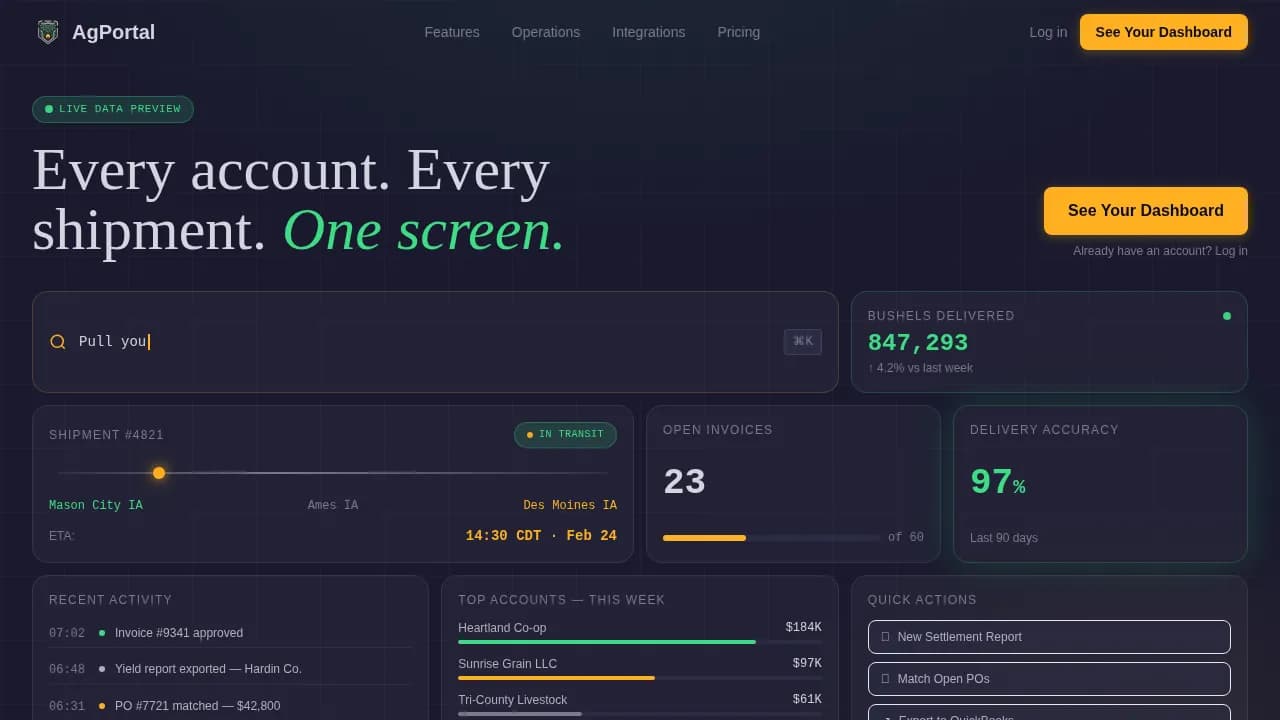Click the green status dot on Bushels Delivered
Image resolution: width=1280 pixels, height=720 pixels.
pyautogui.click(x=1227, y=316)
